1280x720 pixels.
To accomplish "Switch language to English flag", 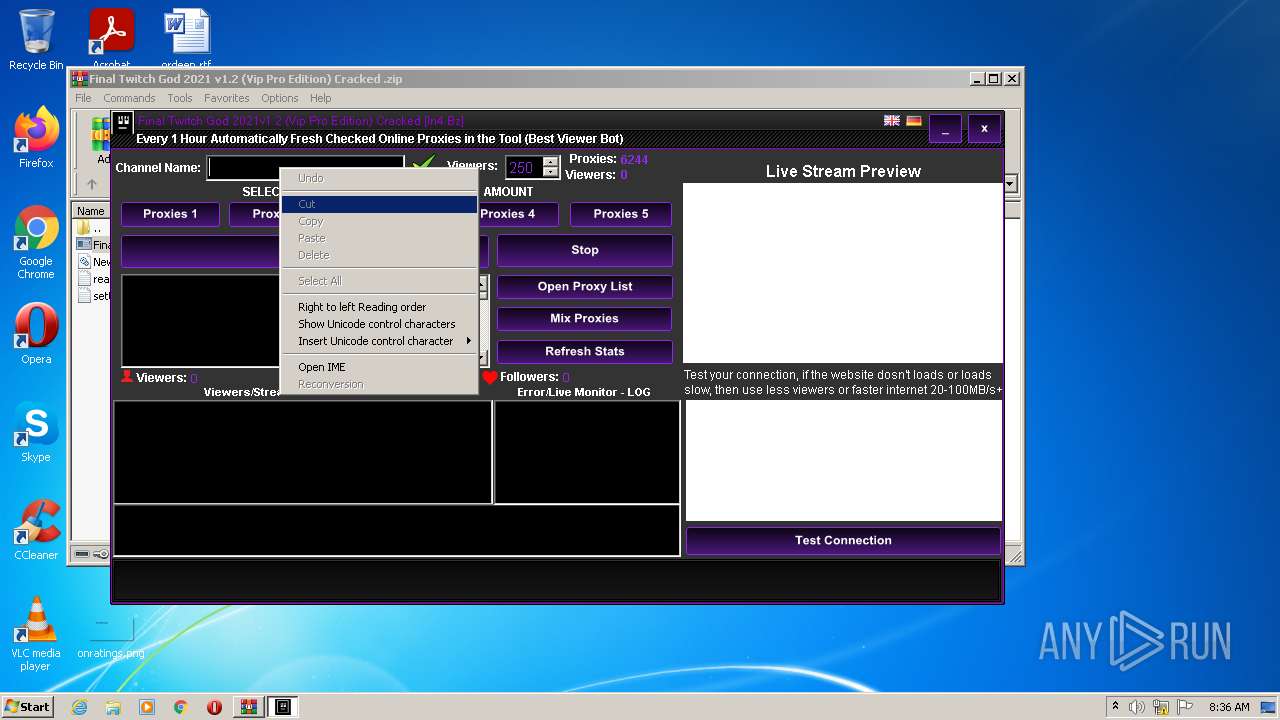I will click(x=892, y=121).
